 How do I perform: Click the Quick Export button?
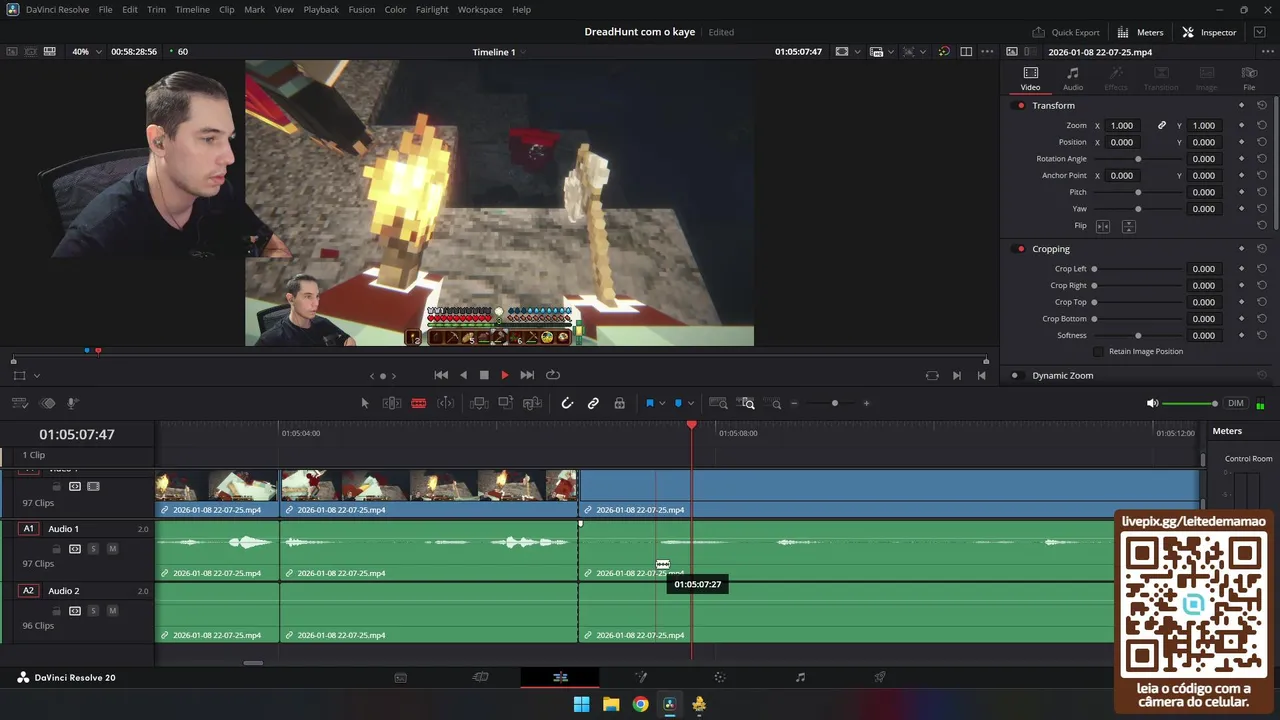(1065, 32)
